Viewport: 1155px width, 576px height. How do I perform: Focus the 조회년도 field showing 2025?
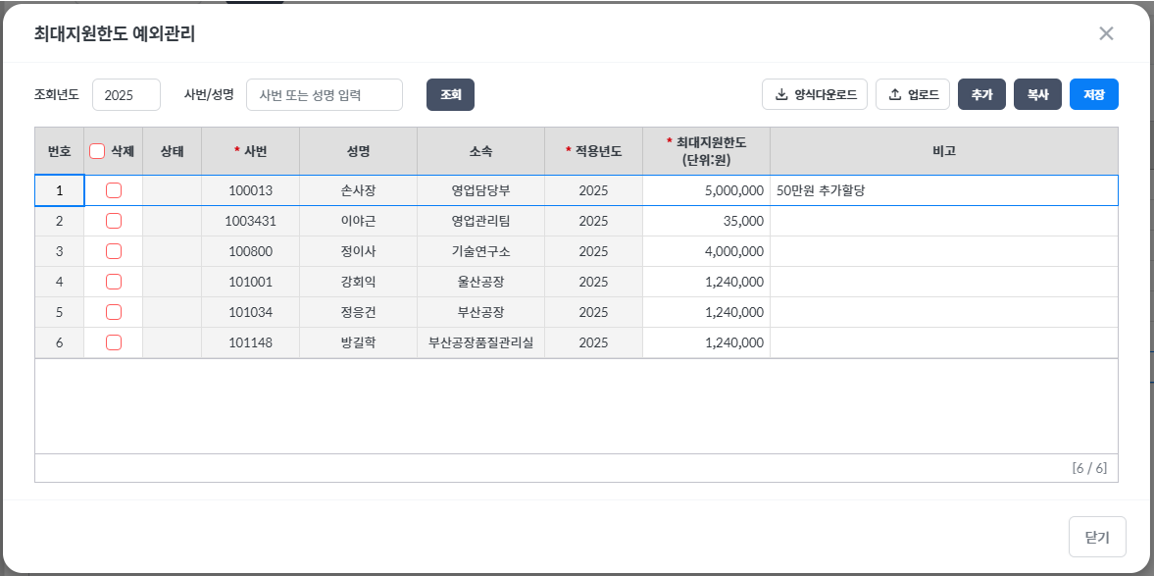[x=126, y=95]
